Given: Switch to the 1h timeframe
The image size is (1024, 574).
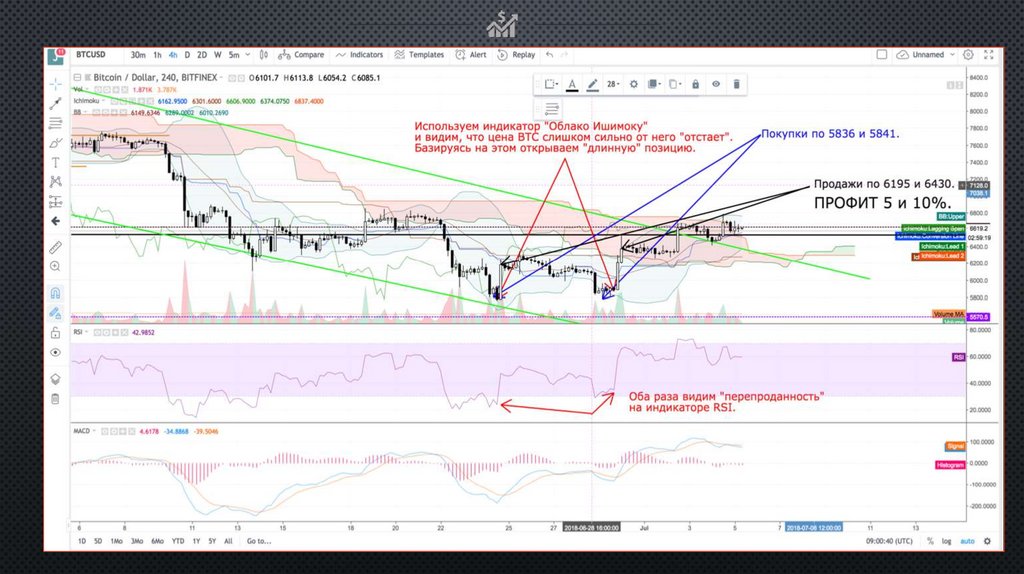Looking at the screenshot, I should pos(158,55).
